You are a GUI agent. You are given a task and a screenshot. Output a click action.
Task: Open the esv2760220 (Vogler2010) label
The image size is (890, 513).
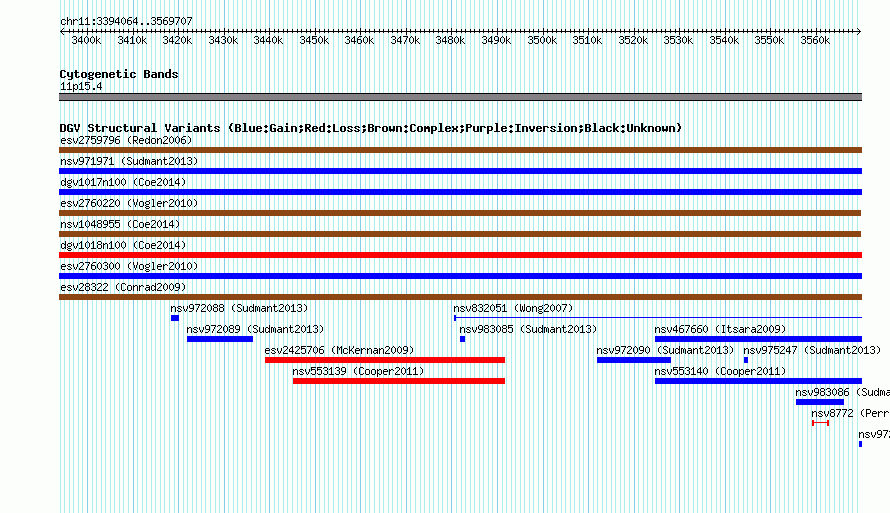[x=129, y=203]
